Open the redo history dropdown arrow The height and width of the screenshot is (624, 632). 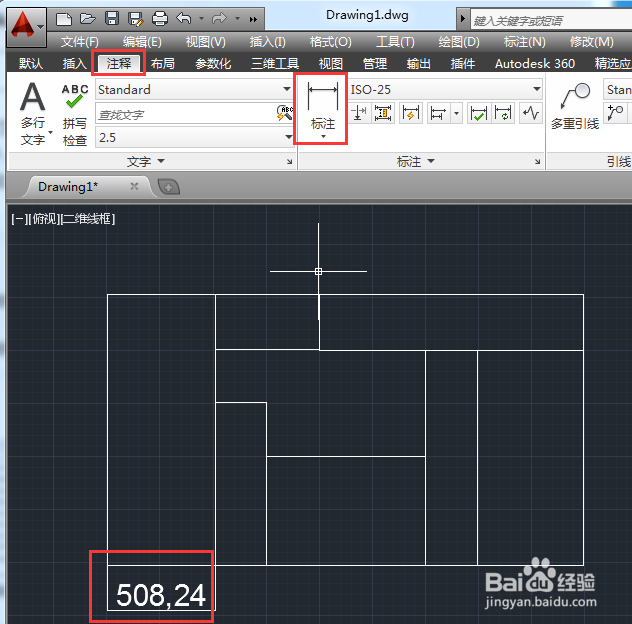237,19
